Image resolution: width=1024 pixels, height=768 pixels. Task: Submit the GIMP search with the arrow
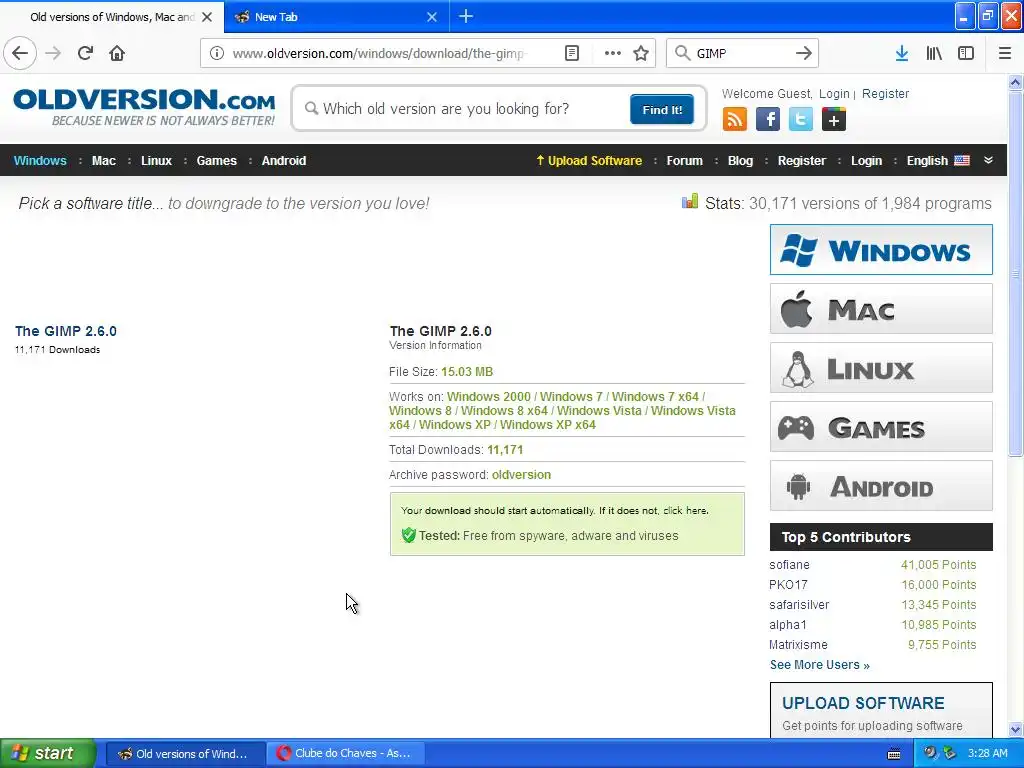pos(803,53)
